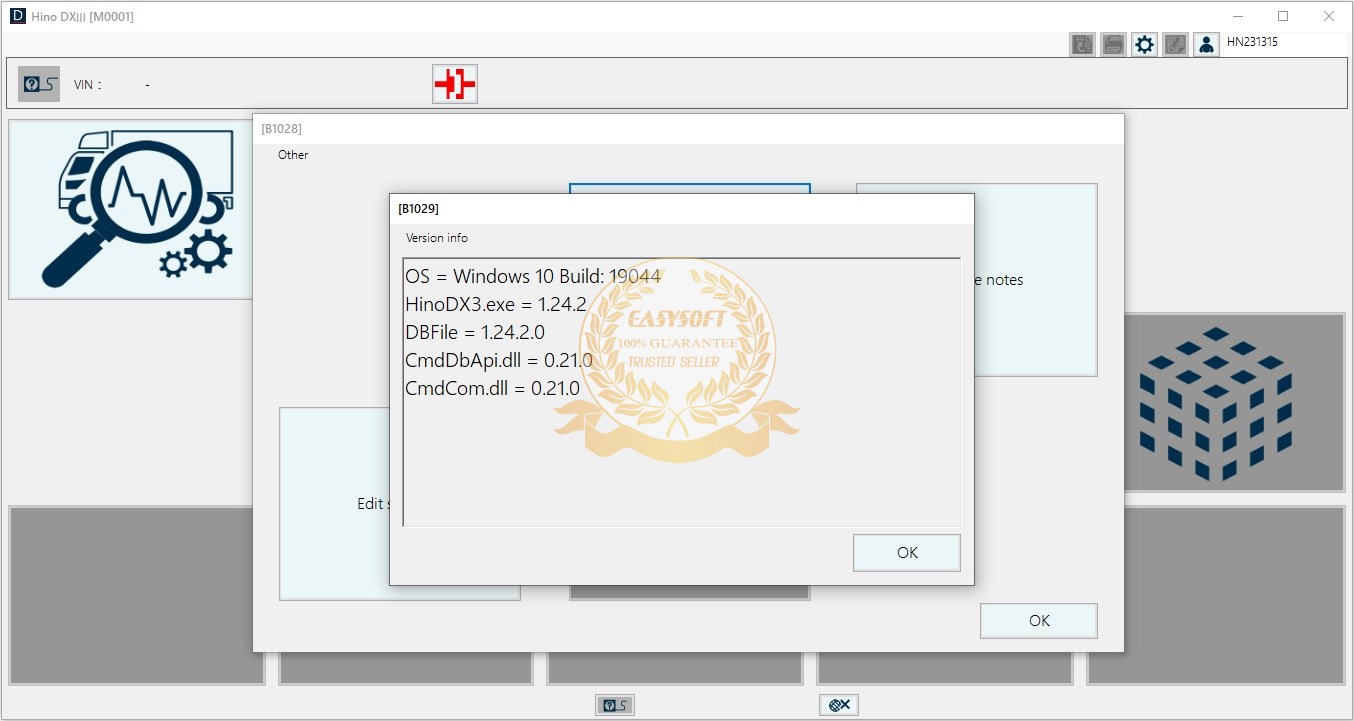The width and height of the screenshot is (1354, 721).
Task: Click the red vehicle connection icon
Action: pyautogui.click(x=454, y=84)
